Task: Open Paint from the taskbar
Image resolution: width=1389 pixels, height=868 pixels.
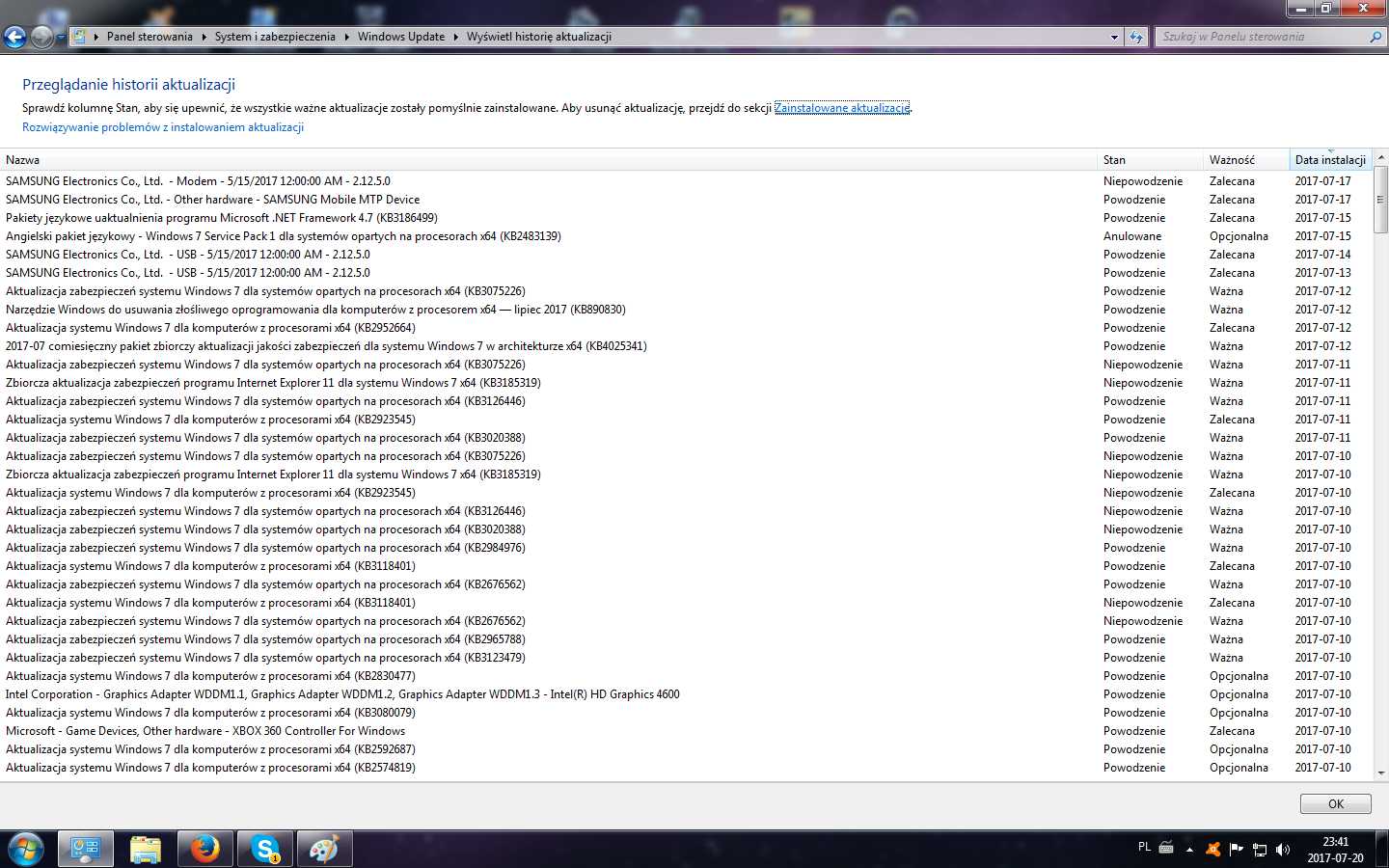Action: click(x=325, y=850)
